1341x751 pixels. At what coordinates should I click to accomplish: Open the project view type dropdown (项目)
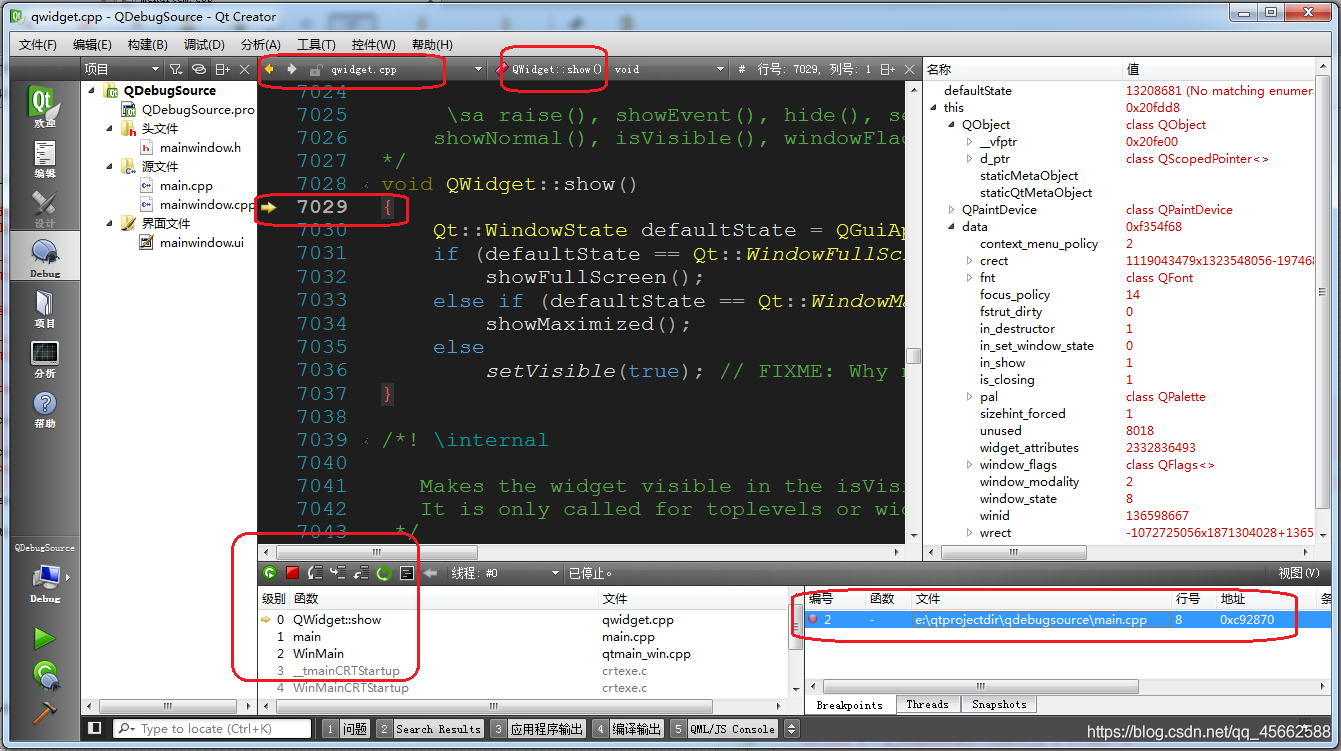(x=121, y=69)
